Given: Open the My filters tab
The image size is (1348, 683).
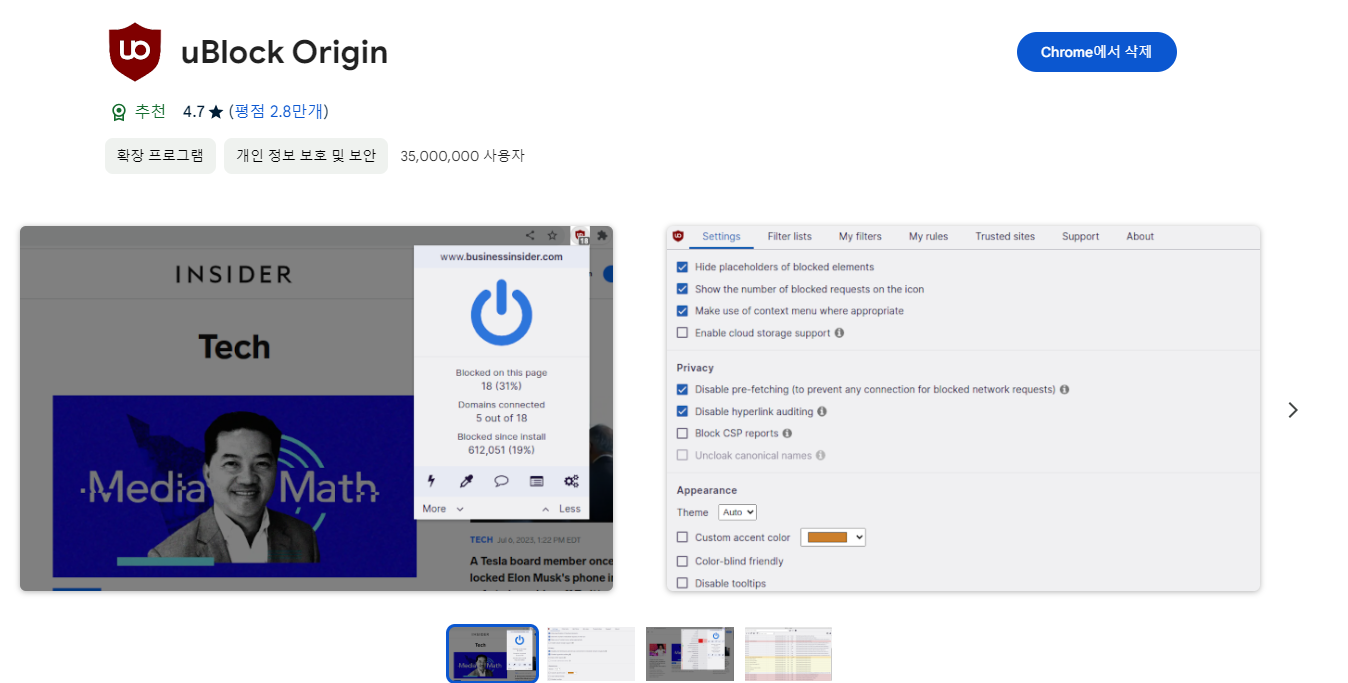Looking at the screenshot, I should pos(860,237).
